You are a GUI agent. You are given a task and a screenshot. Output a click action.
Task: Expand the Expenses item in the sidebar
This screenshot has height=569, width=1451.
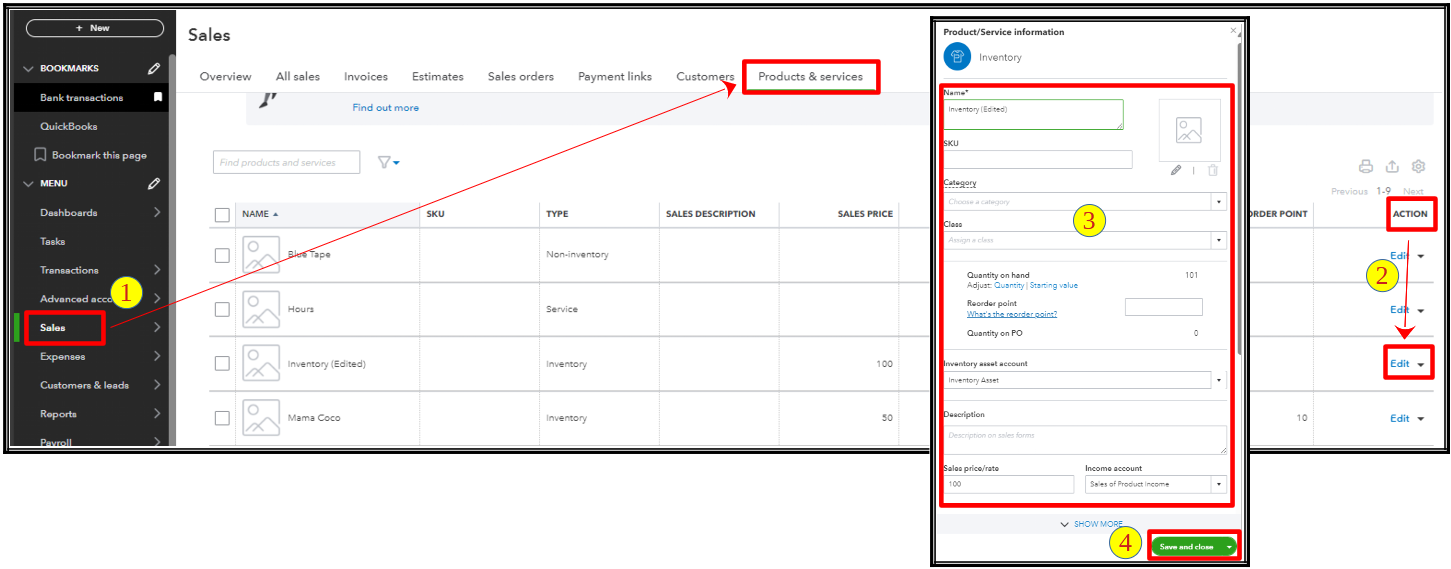pyautogui.click(x=157, y=357)
